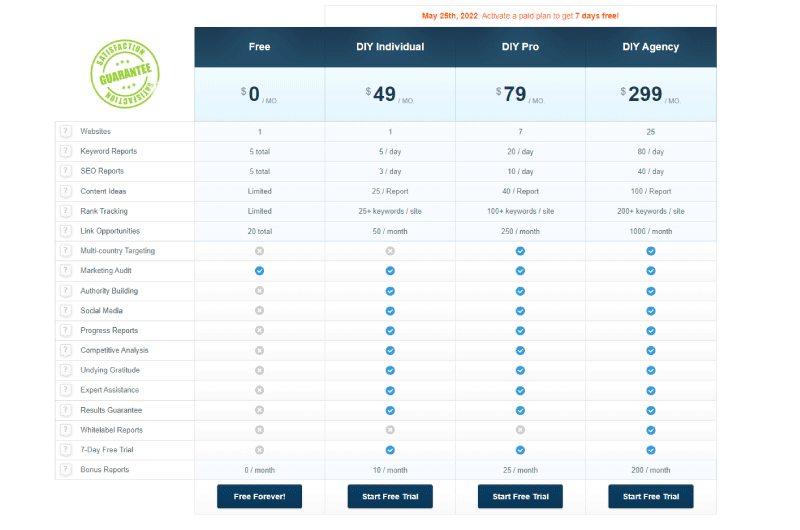
Task: Click the help icon beside Marketing Audit
Action: point(65,271)
